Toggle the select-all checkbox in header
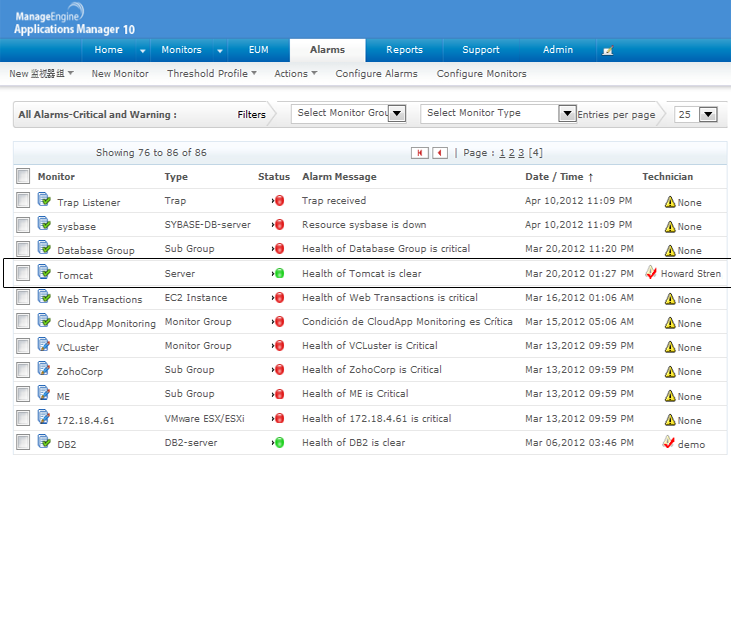The height and width of the screenshot is (630, 731). (x=23, y=176)
